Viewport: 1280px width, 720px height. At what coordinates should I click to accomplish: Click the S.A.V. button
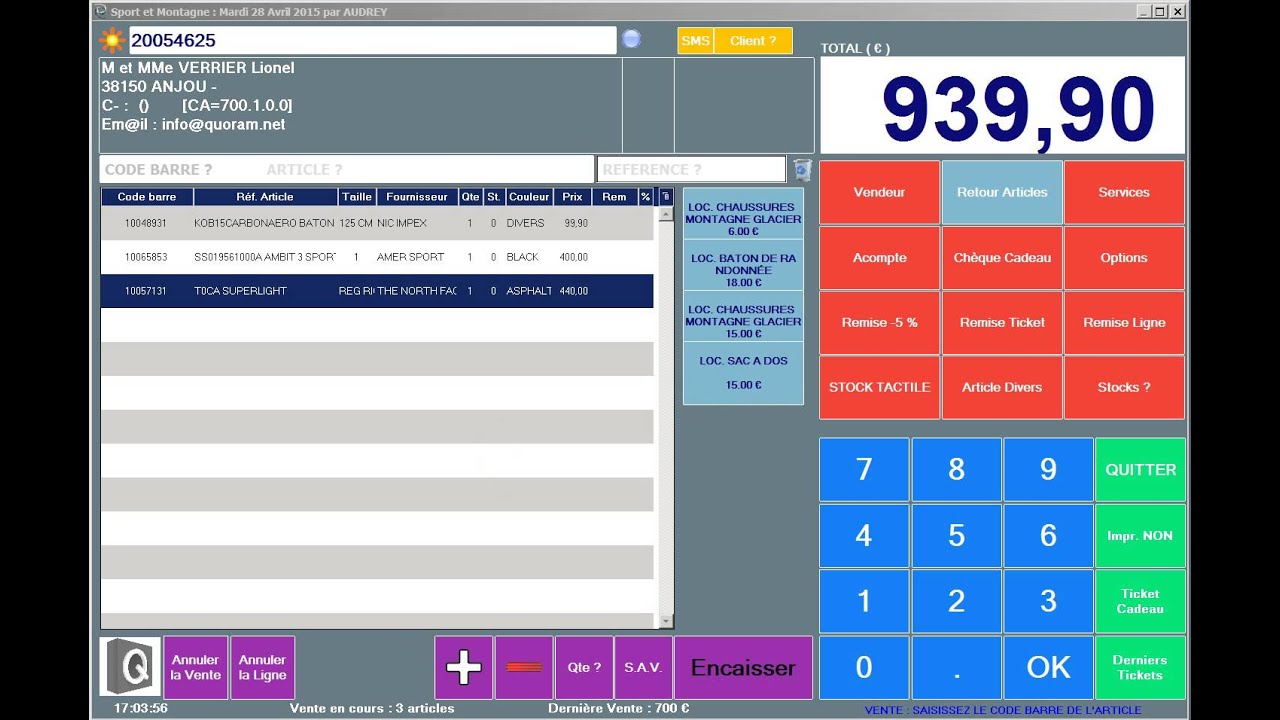coord(643,667)
